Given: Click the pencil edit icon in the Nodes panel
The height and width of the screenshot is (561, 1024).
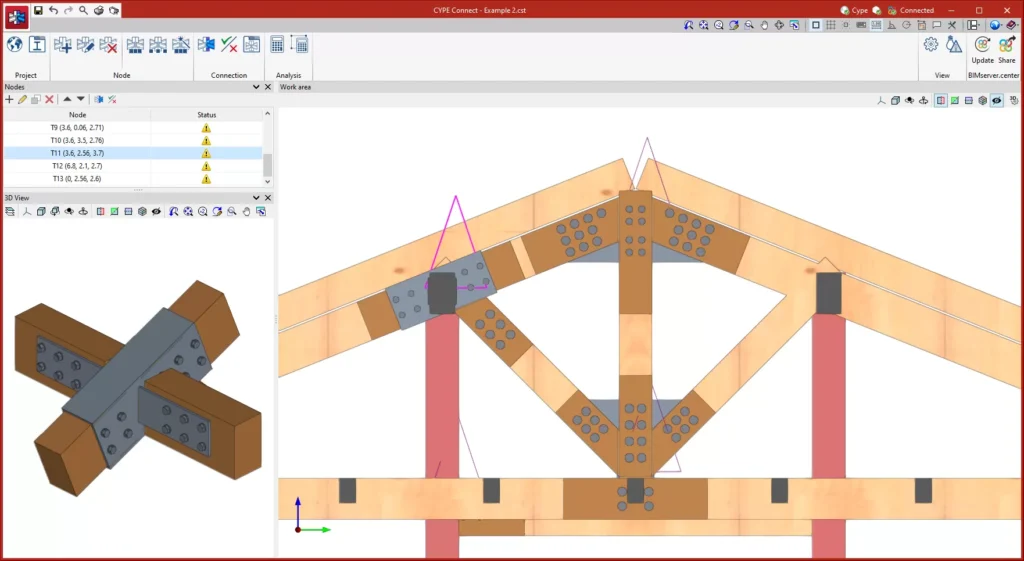Looking at the screenshot, I should [x=22, y=100].
